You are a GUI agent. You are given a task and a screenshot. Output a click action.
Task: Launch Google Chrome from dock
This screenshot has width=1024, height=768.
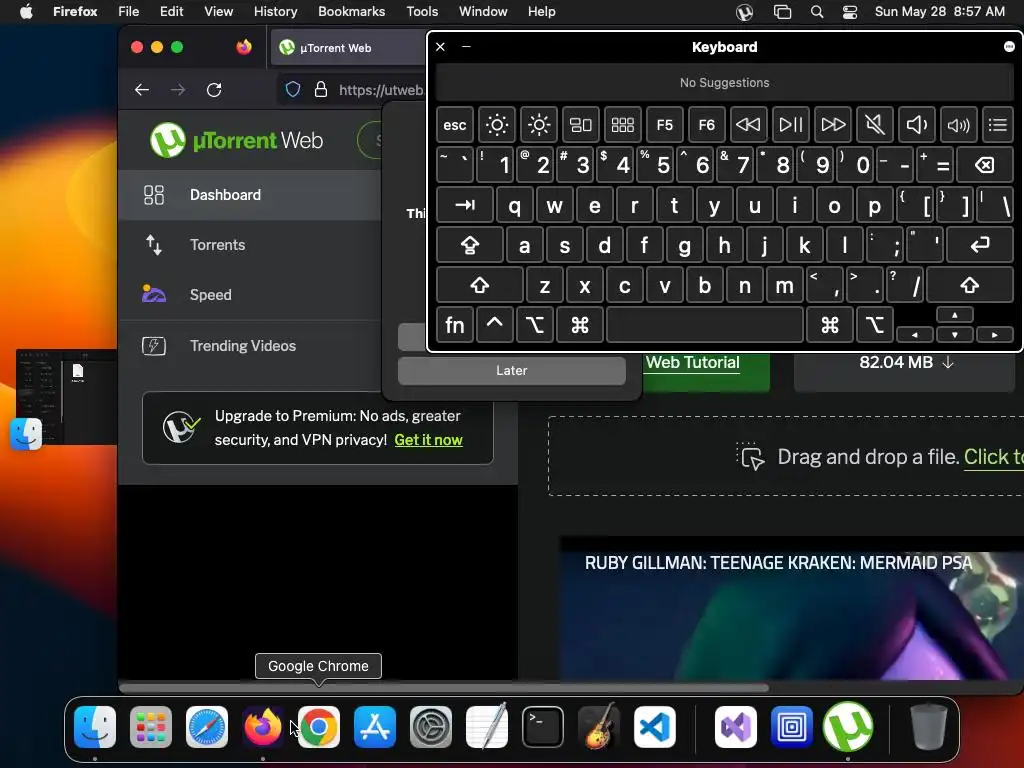[319, 726]
